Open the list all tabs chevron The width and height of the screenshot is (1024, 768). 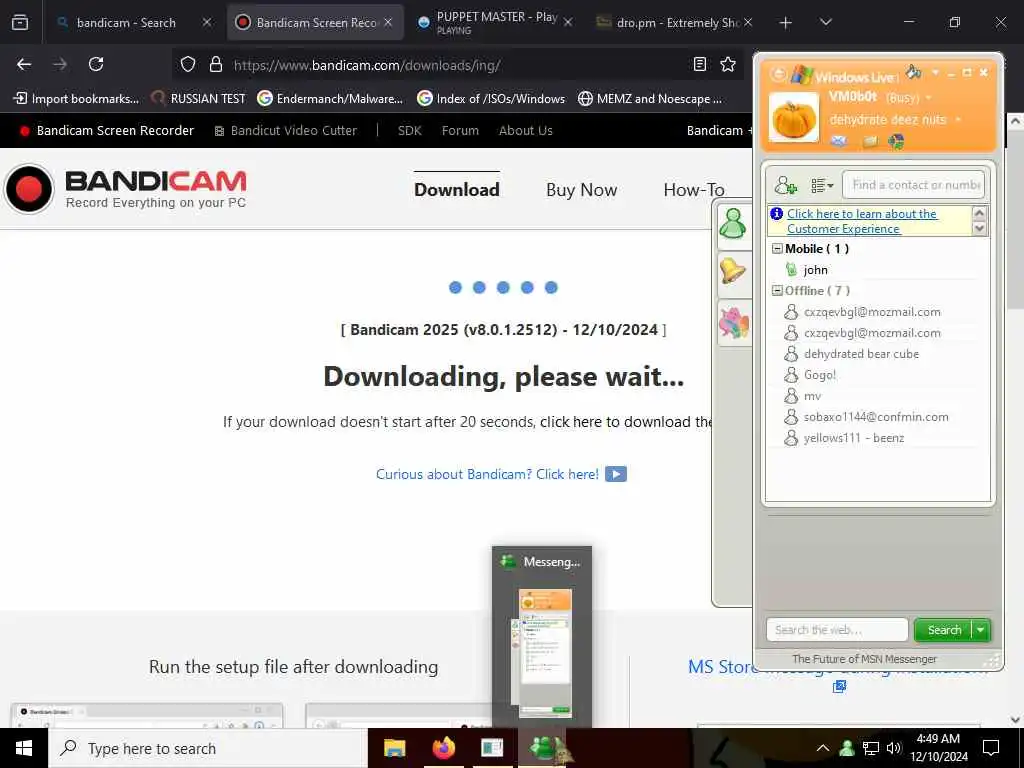tap(825, 22)
